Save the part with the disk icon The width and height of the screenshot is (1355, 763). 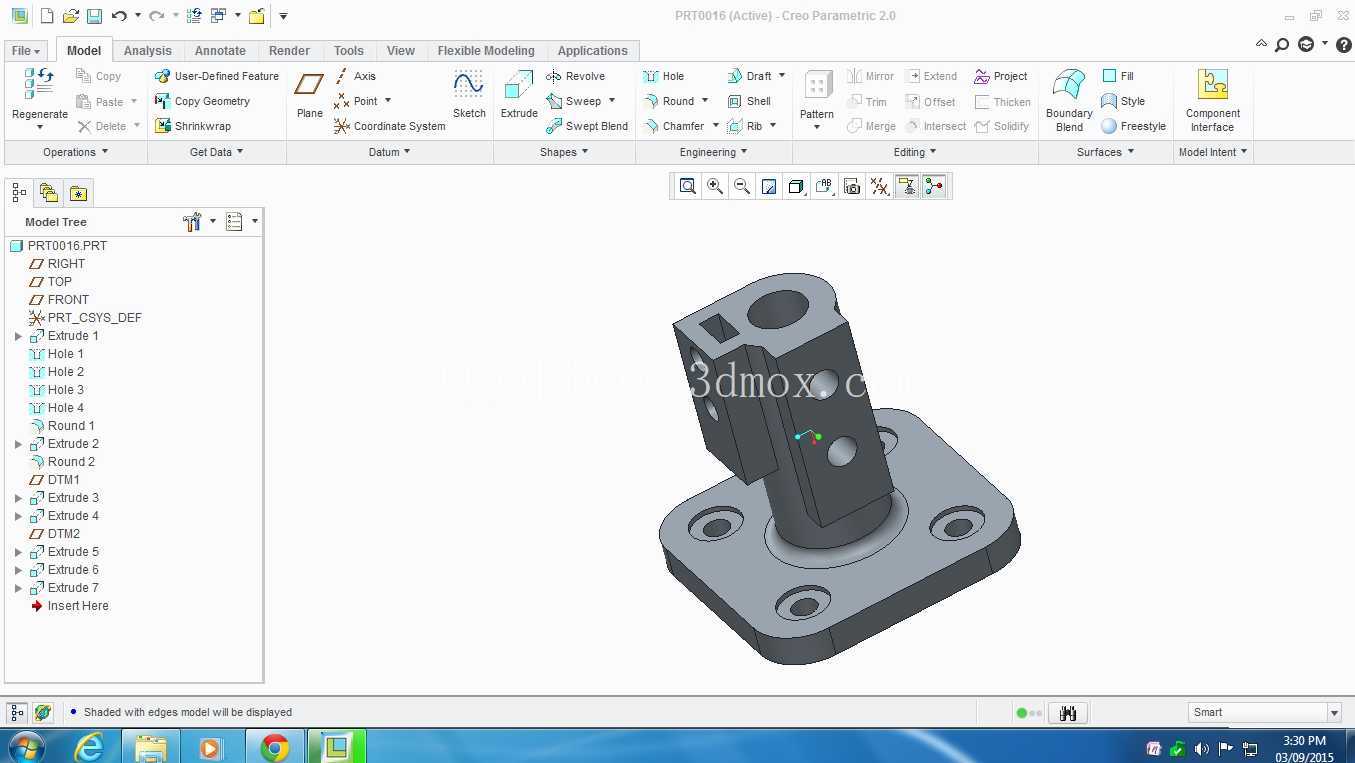94,16
